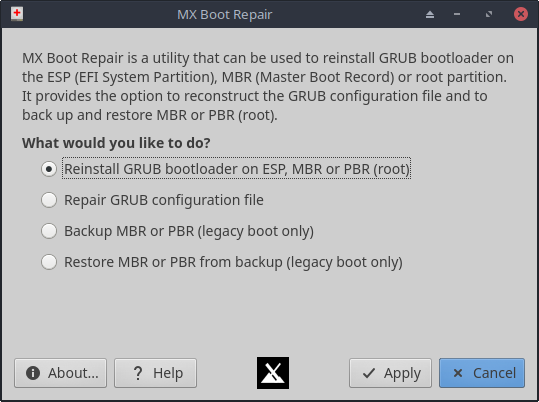The width and height of the screenshot is (539, 402).
Task: Click the info icon on About button
Action: [x=33, y=373]
